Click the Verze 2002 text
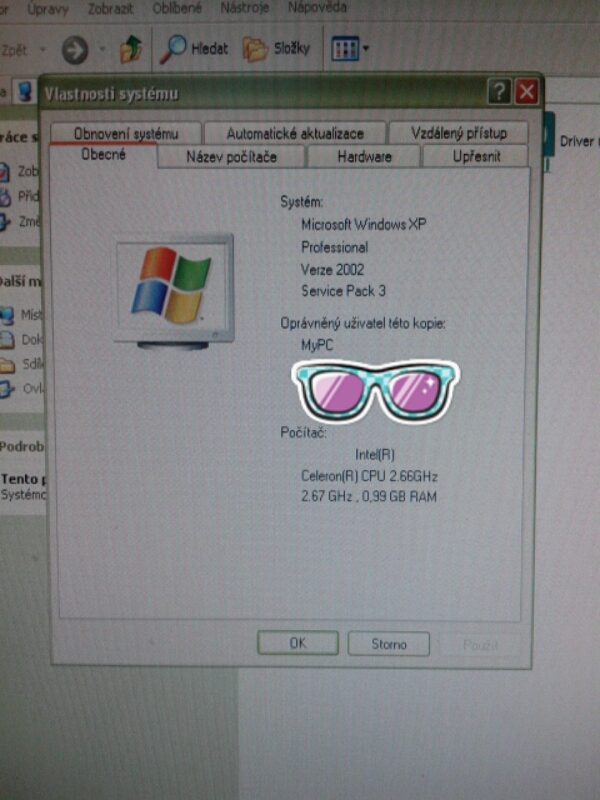Viewport: 600px width, 800px height. point(332,269)
